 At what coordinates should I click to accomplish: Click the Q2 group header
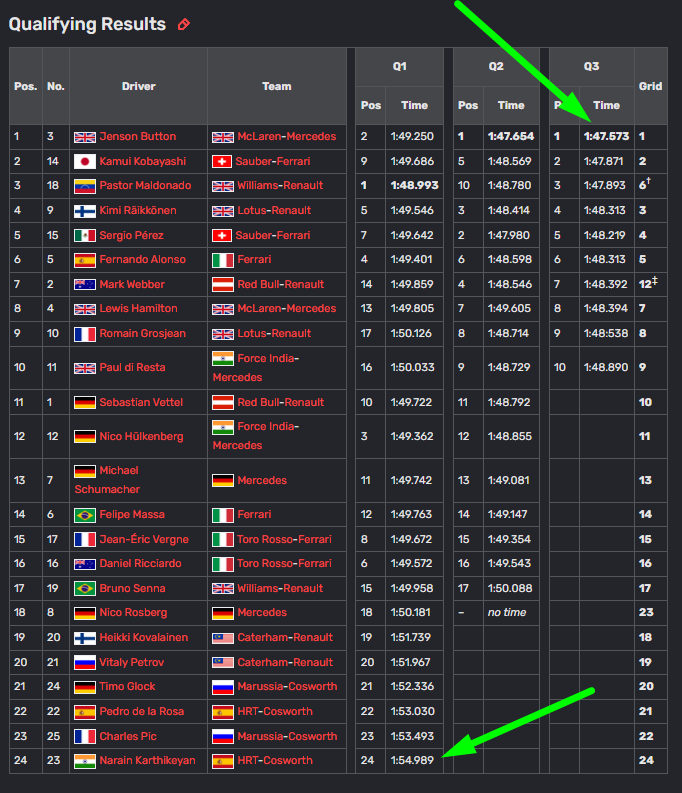[x=496, y=66]
